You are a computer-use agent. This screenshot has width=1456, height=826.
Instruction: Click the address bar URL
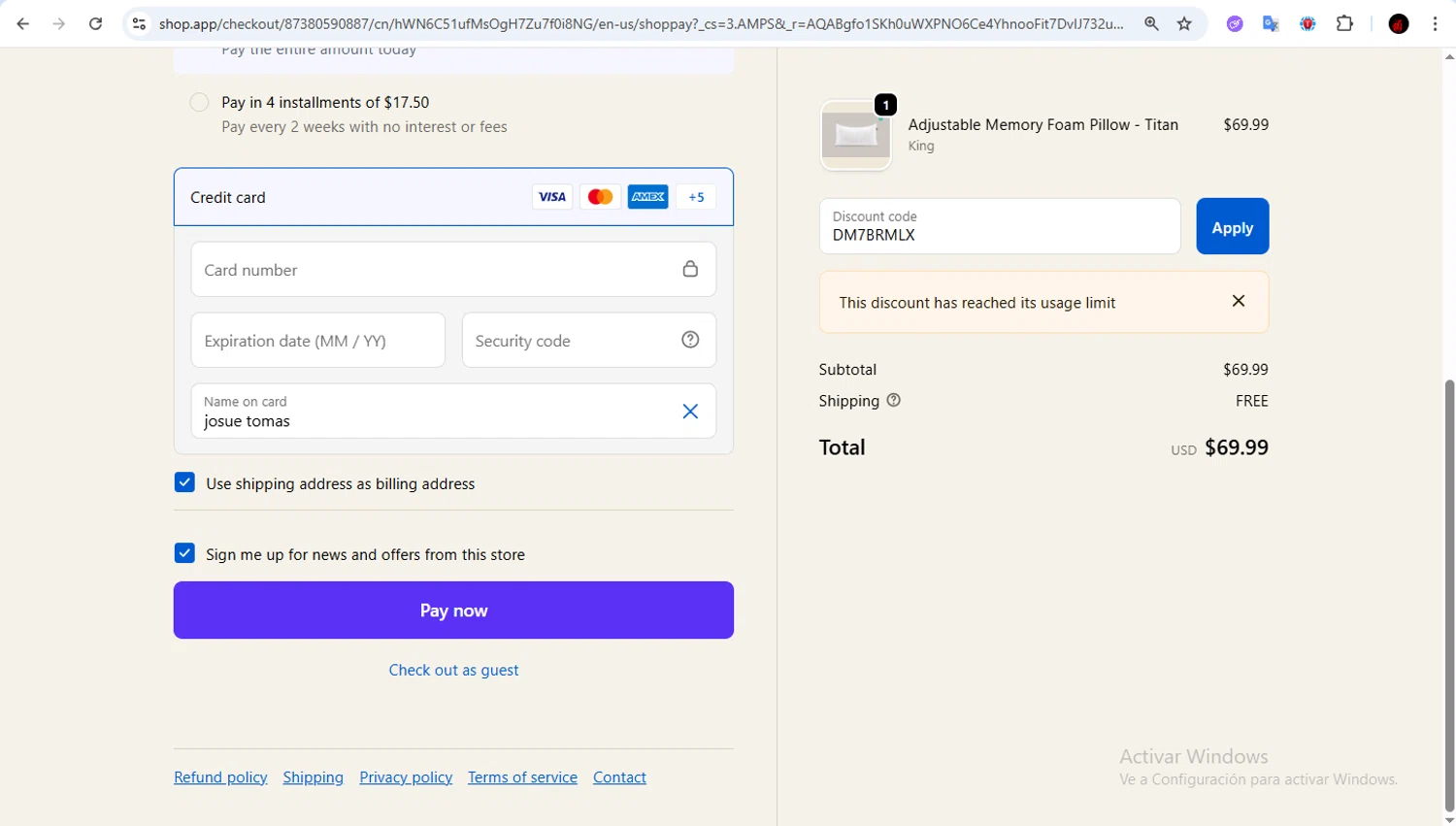[x=641, y=23]
